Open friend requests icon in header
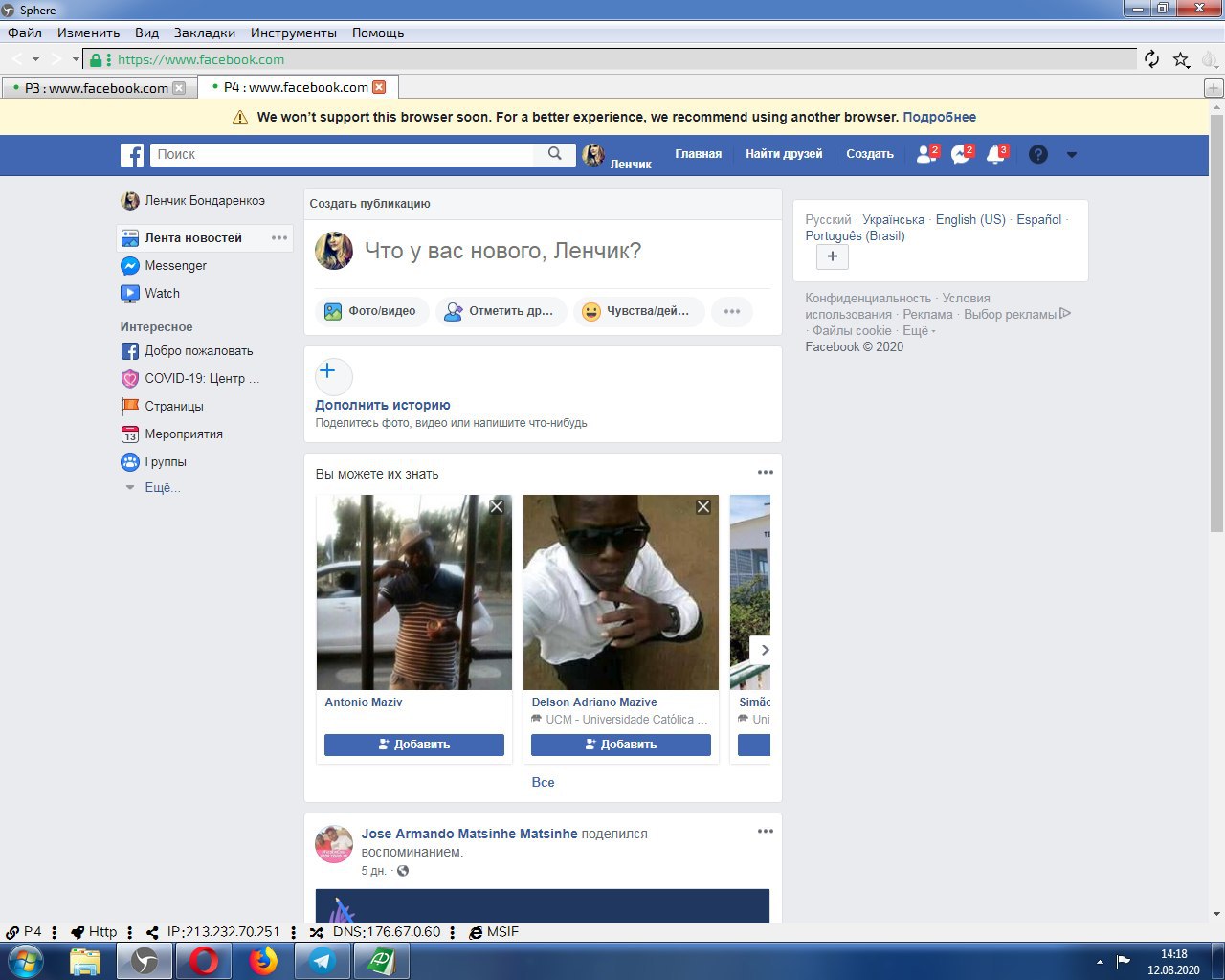This screenshot has width=1225, height=980. click(x=926, y=154)
